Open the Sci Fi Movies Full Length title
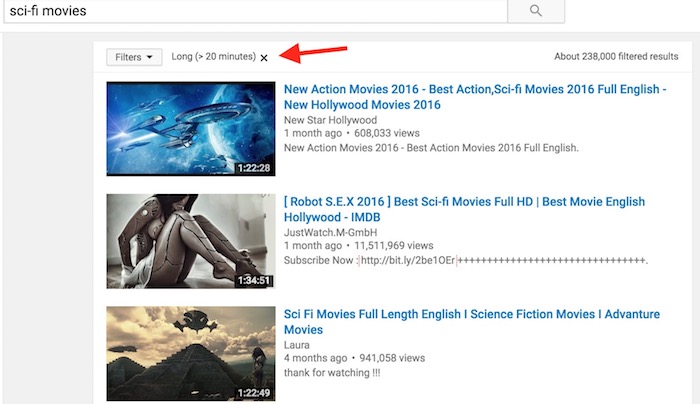The height and width of the screenshot is (404, 700). click(x=472, y=322)
